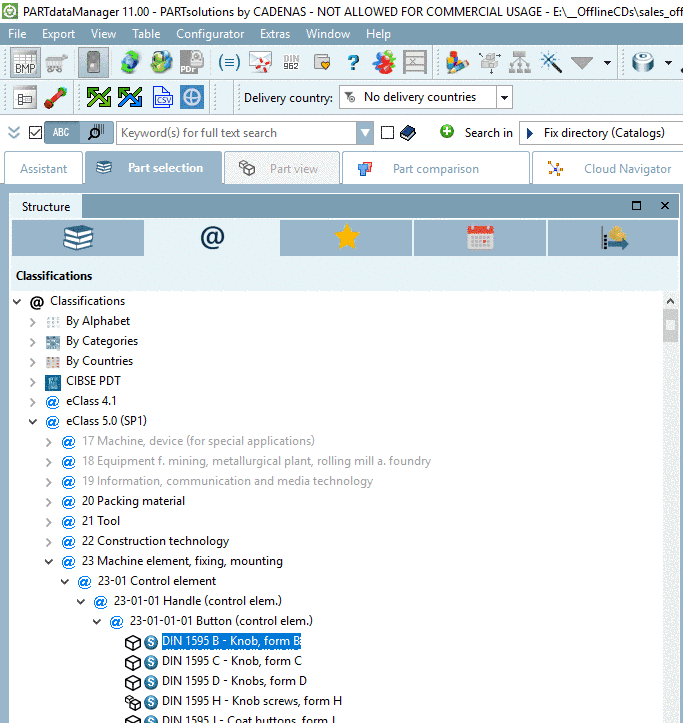Viewport: 683px width, 723px height.
Task: Collapse 23-01 Control element node
Action: point(65,581)
